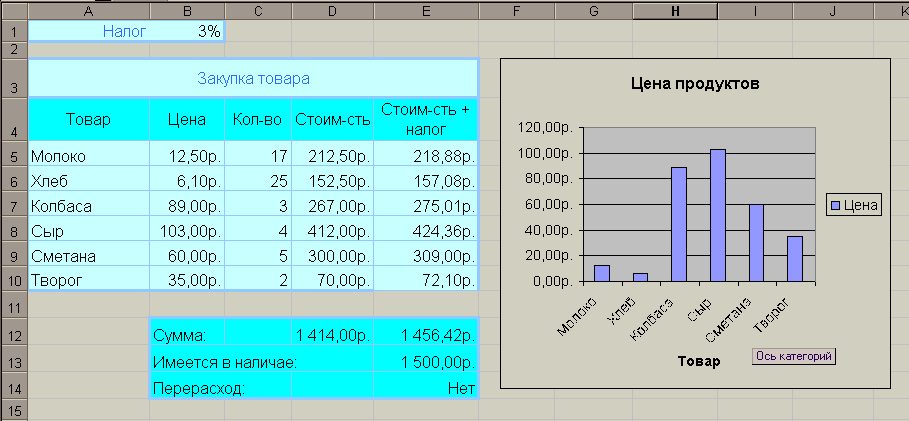This screenshot has width=909, height=421.
Task: Select column A header
Action: tap(89, 10)
